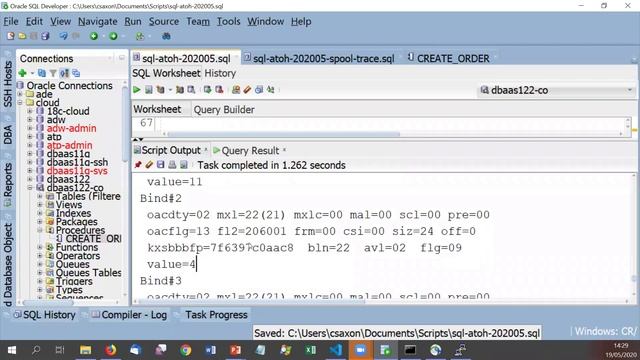Screen dimensions: 640x360
Task: Expand the Packages node
Action: [x=40, y=222]
